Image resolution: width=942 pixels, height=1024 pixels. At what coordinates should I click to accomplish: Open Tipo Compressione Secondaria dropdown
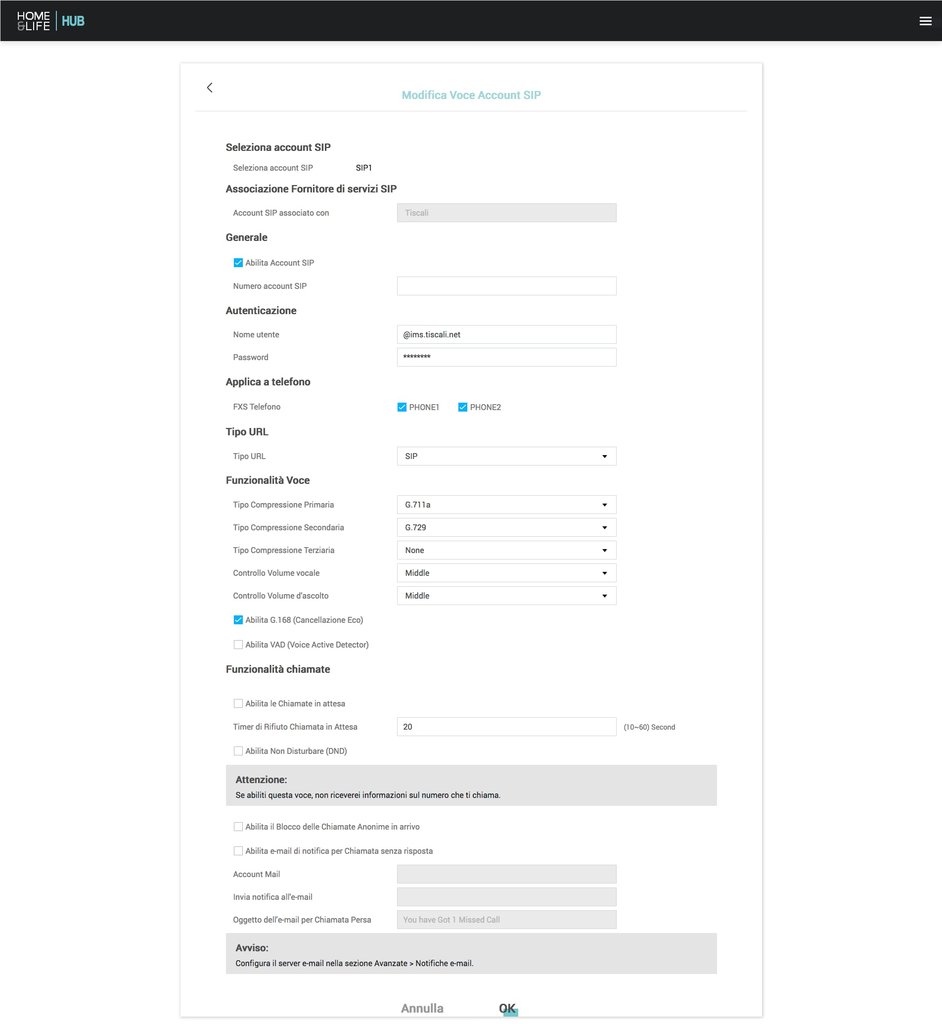(506, 528)
